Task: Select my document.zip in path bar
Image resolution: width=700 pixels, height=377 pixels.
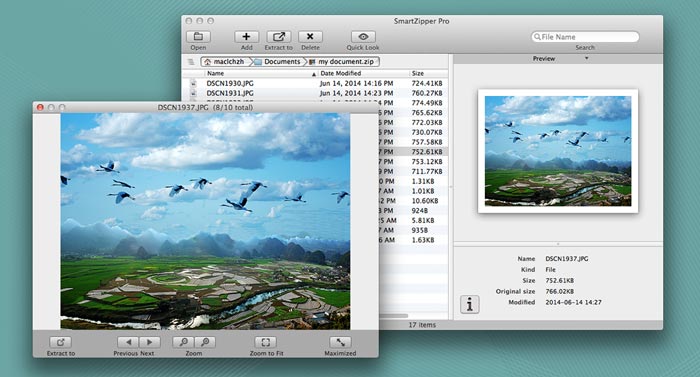Action: (x=342, y=62)
